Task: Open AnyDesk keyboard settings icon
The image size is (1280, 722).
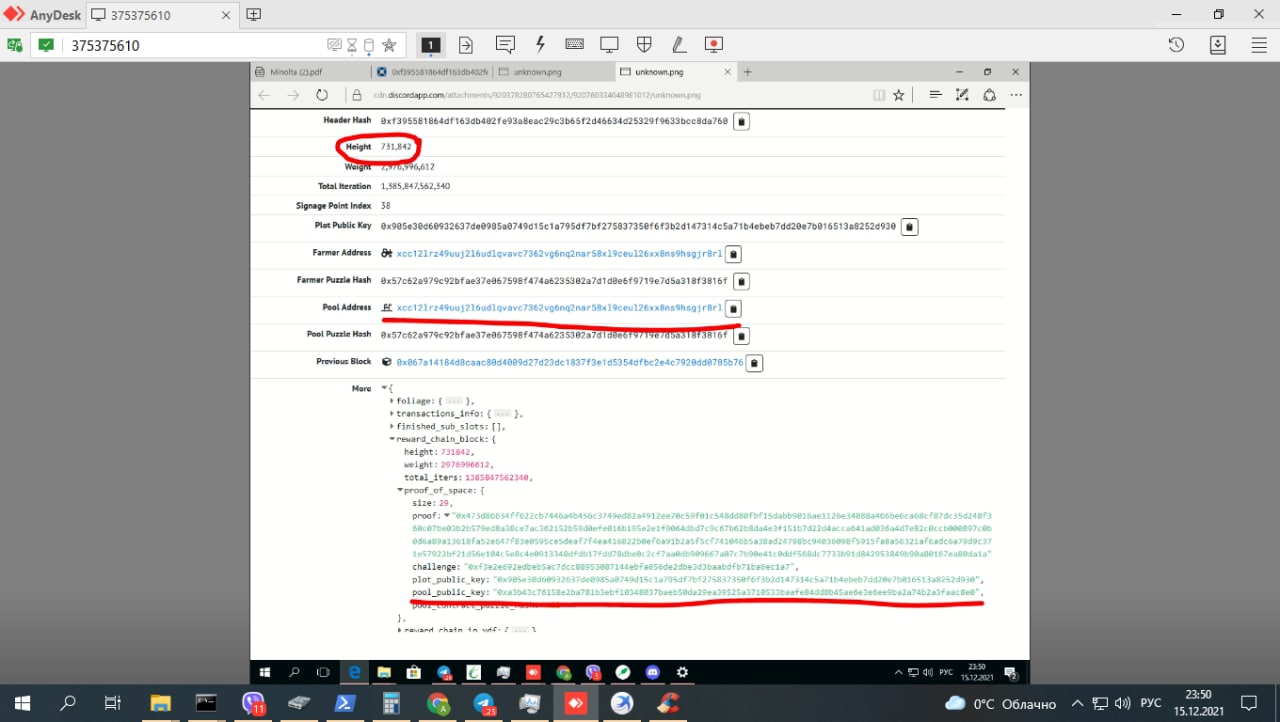Action: coord(574,45)
